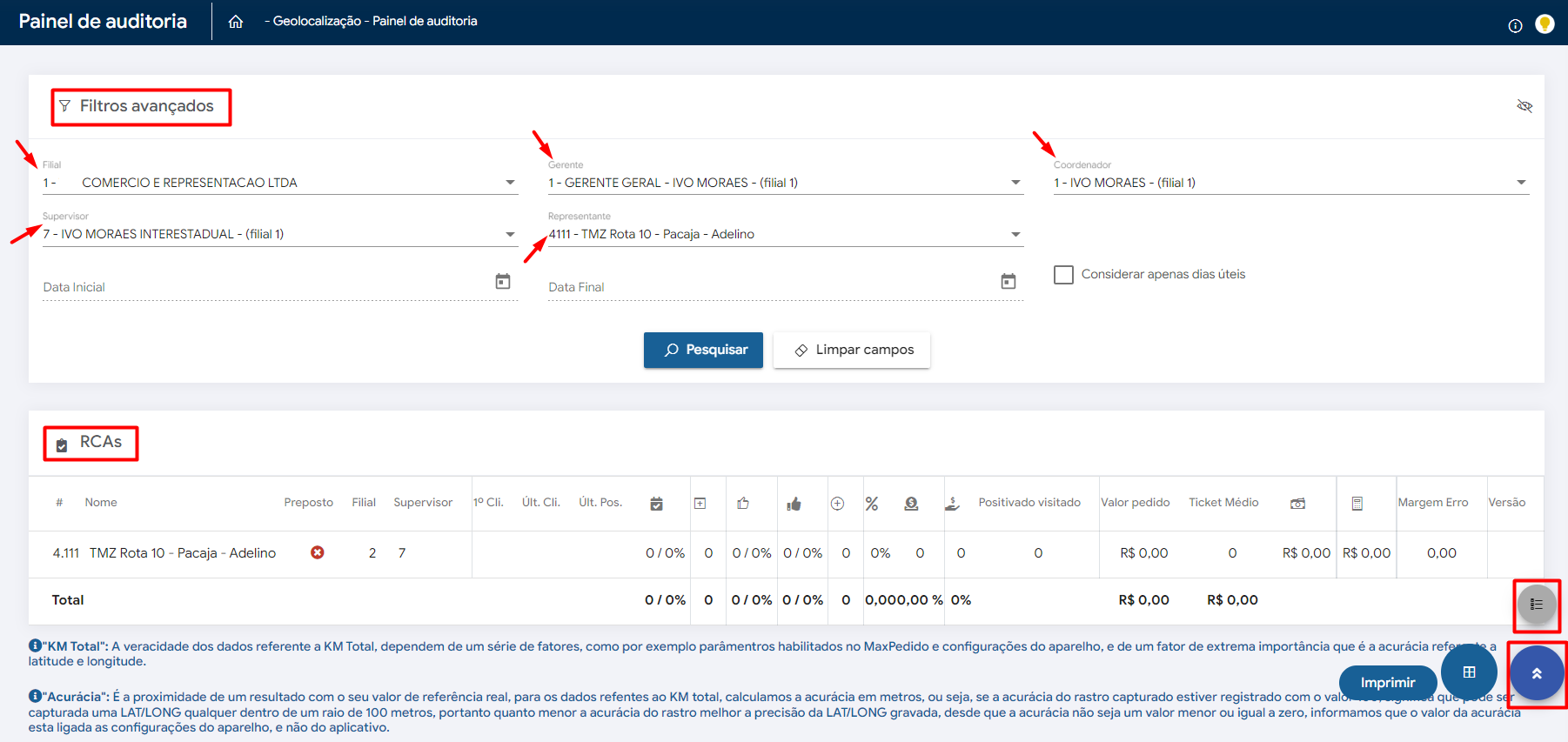Screen dimensions: 1568x742
Task: Open the Data Final calendar picker
Action: 1008,282
